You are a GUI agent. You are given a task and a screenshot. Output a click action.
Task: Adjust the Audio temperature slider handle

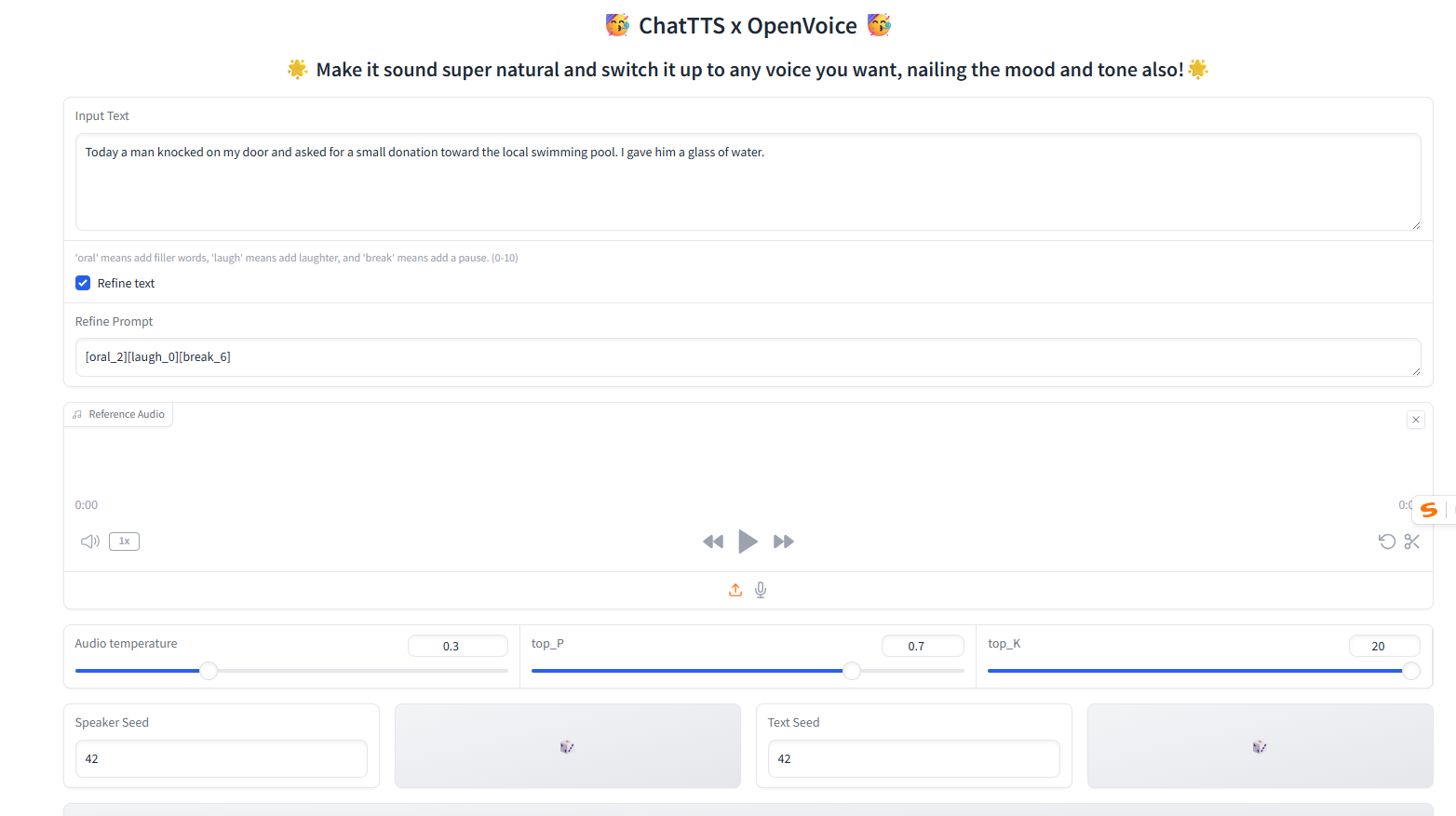click(x=209, y=671)
